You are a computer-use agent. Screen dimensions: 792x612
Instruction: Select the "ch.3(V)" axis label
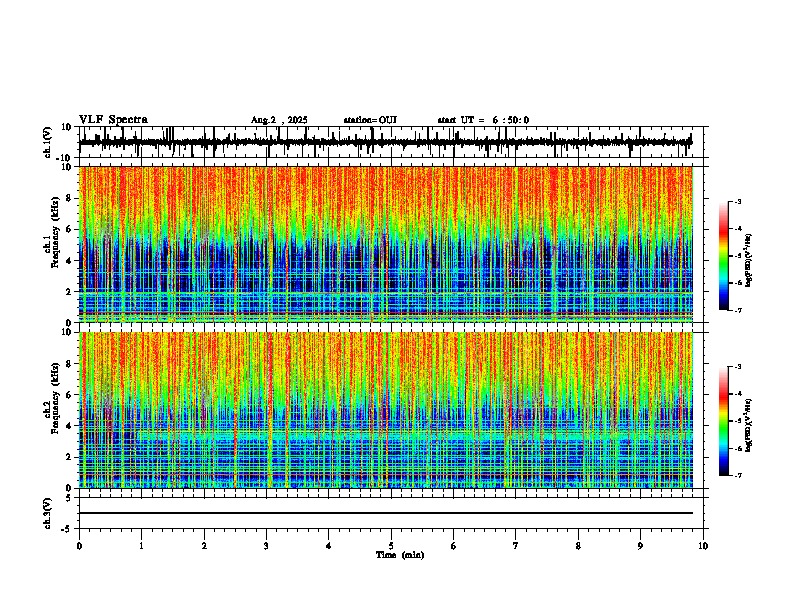(48, 513)
